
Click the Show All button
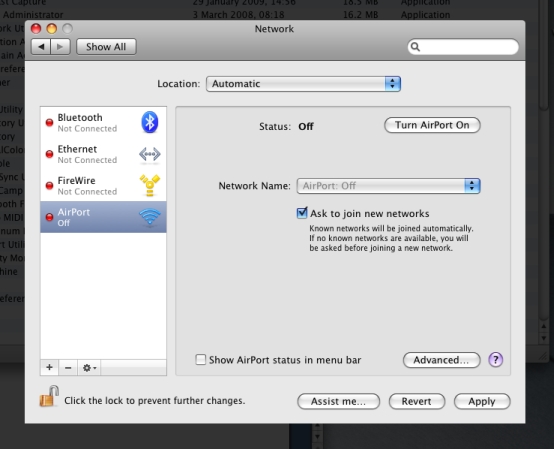coord(106,47)
